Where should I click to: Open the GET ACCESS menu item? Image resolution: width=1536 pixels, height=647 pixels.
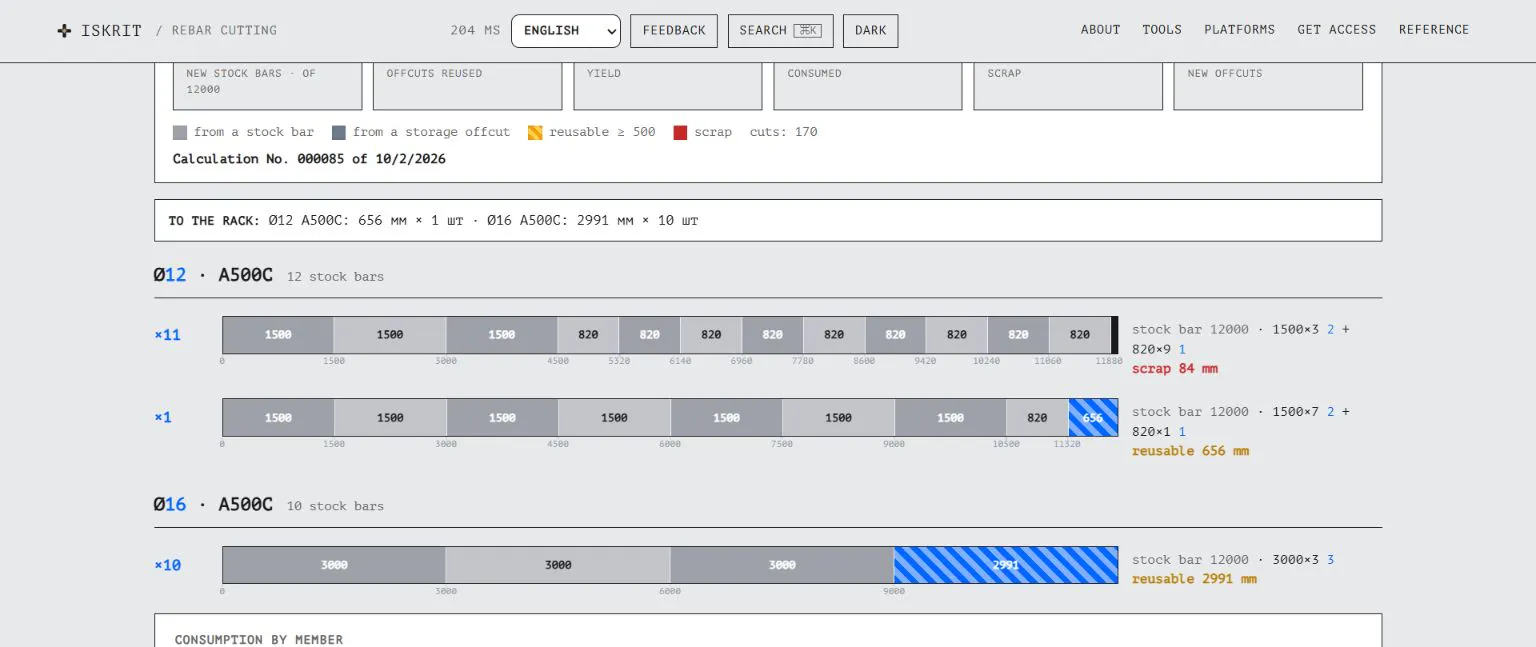(1336, 30)
